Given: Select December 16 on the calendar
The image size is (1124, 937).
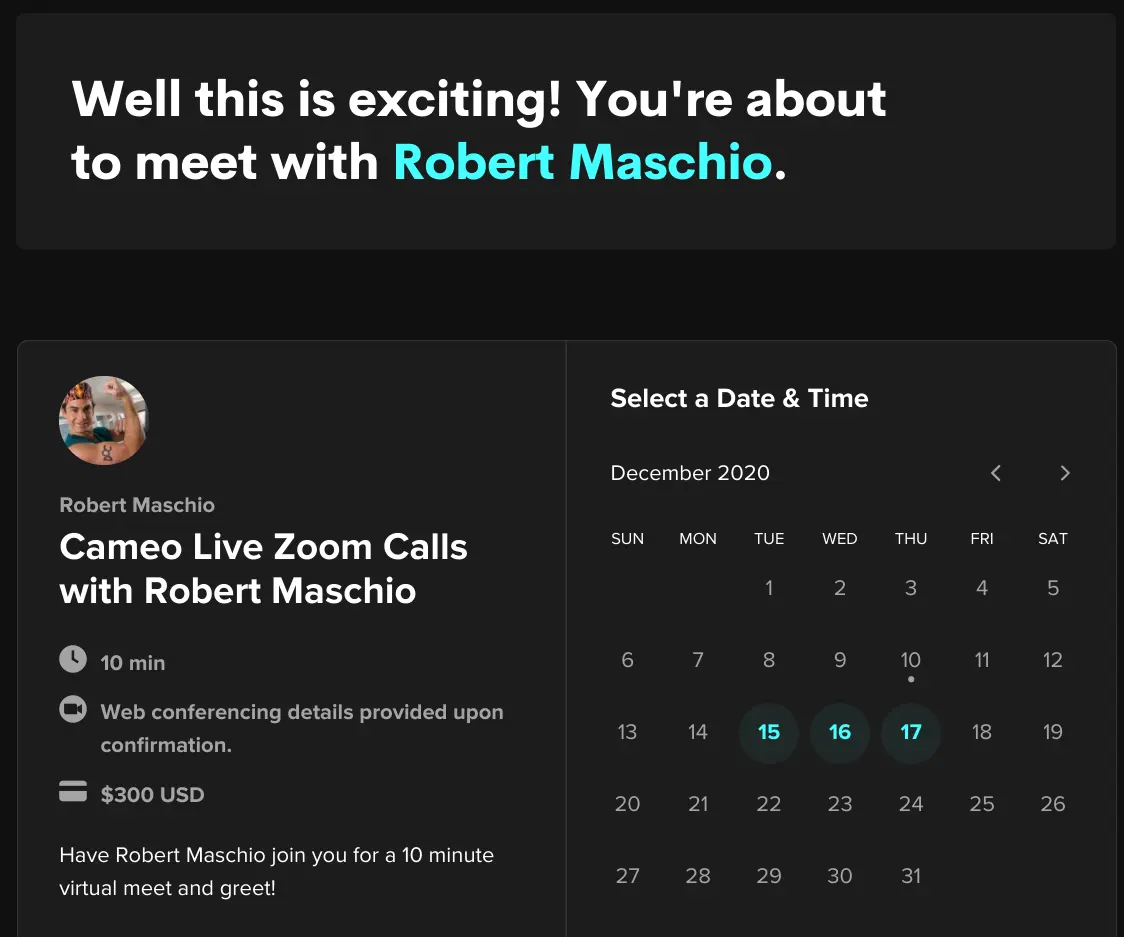Looking at the screenshot, I should click(839, 732).
